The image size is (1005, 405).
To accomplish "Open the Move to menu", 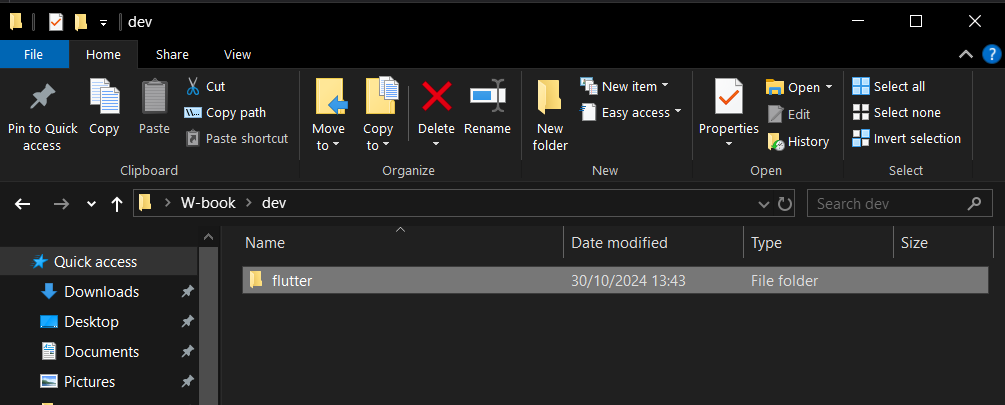I will (328, 115).
